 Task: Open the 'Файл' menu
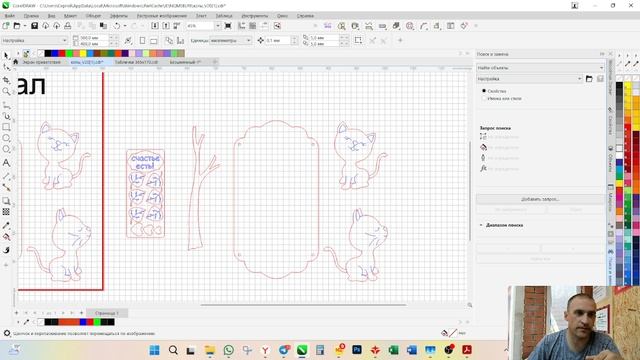(x=9, y=16)
